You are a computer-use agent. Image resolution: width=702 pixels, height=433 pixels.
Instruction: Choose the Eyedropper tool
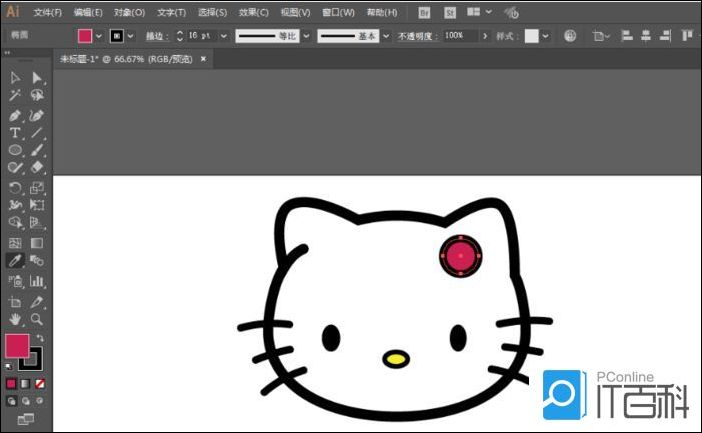pyautogui.click(x=15, y=260)
